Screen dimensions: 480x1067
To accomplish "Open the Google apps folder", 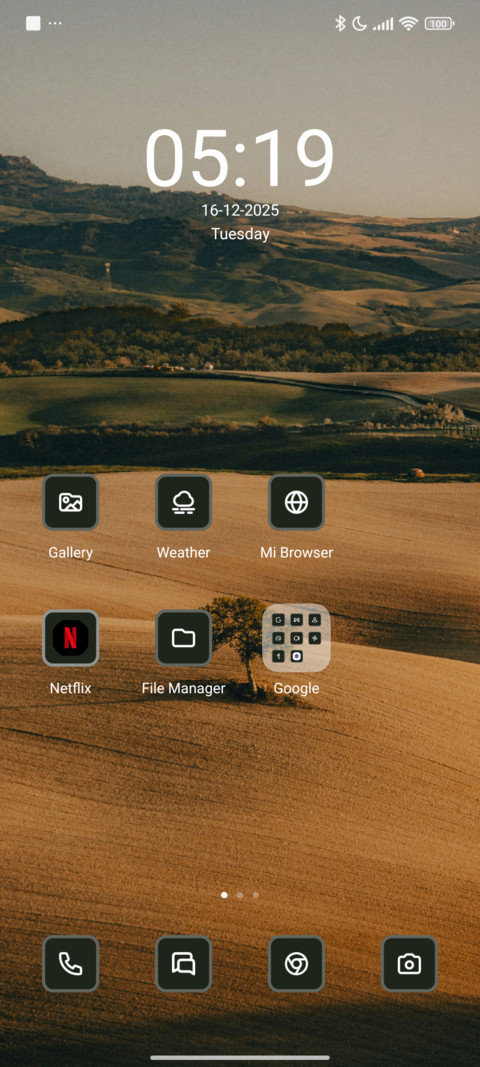I will [296, 638].
